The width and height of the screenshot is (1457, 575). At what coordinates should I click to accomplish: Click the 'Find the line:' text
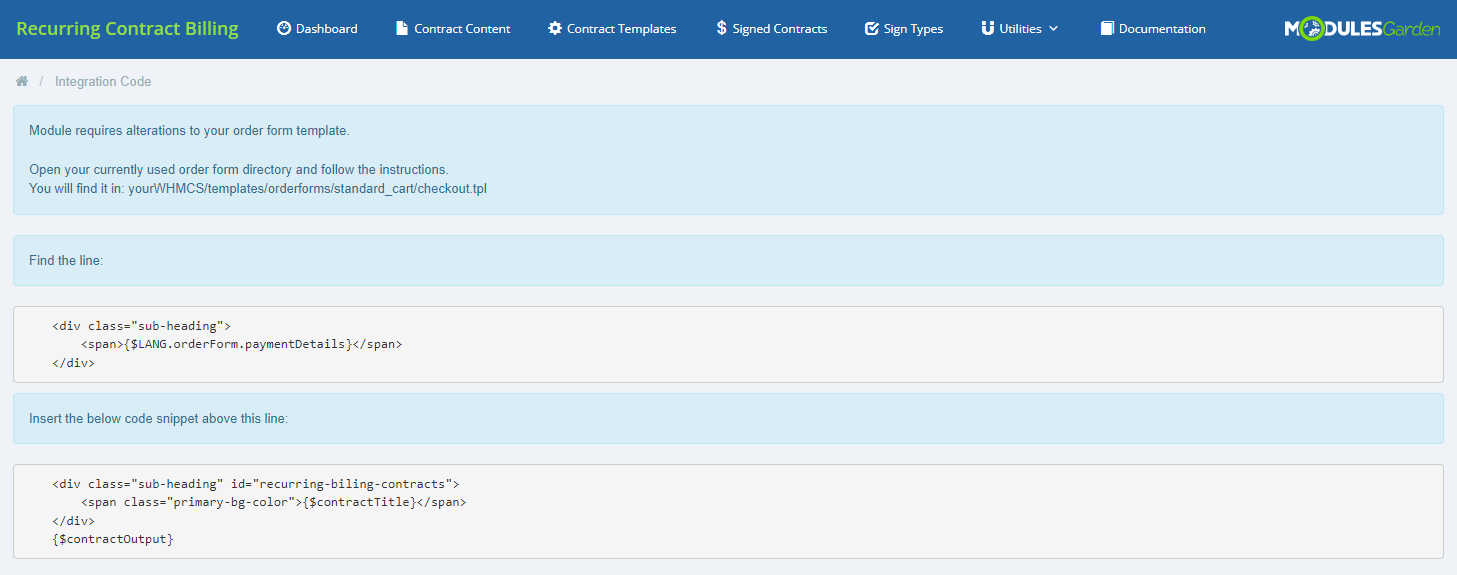(x=66, y=260)
